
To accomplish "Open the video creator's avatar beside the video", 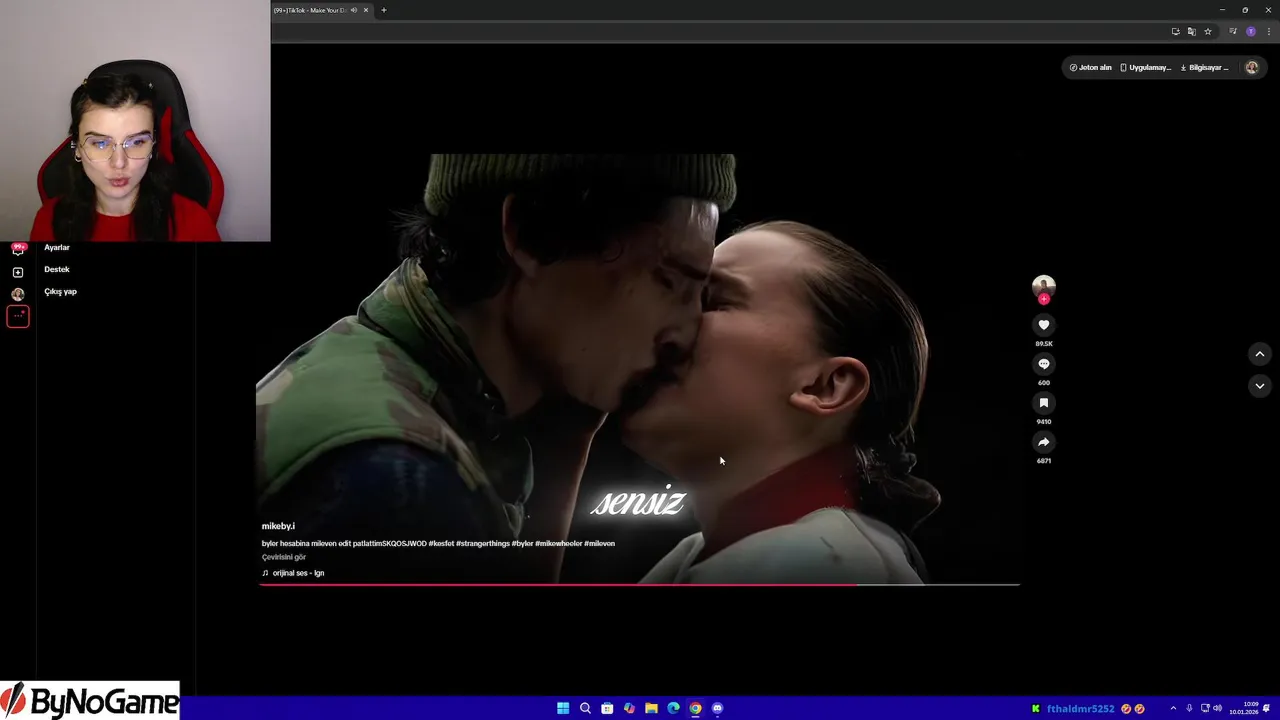I will click(x=1044, y=286).
